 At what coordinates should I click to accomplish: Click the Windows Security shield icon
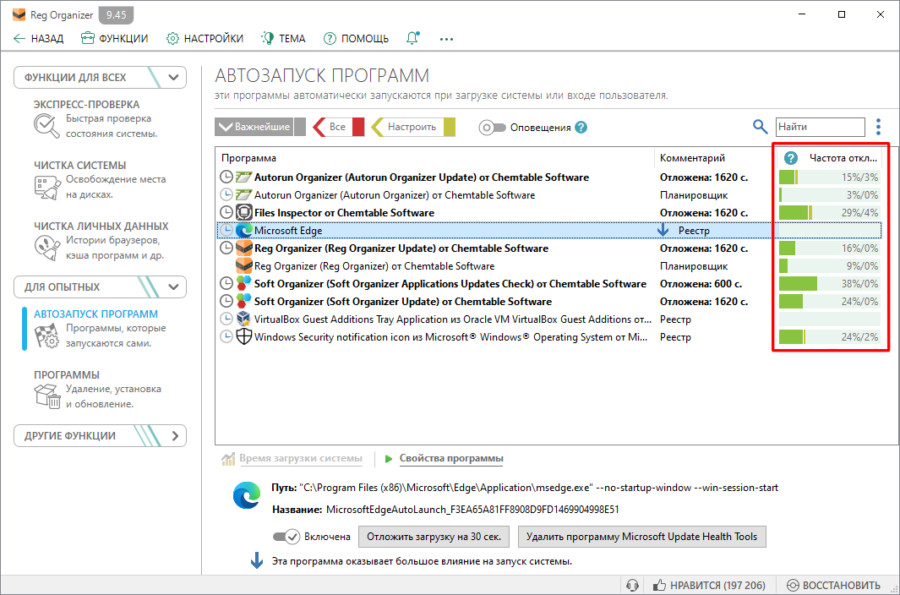click(244, 337)
